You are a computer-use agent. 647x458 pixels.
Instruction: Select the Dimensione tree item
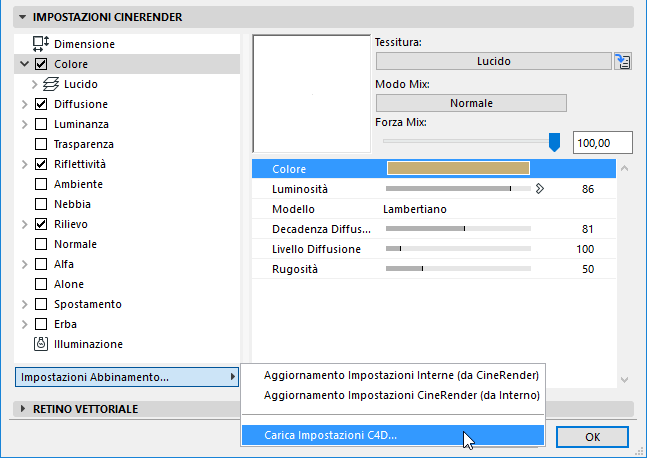click(84, 44)
